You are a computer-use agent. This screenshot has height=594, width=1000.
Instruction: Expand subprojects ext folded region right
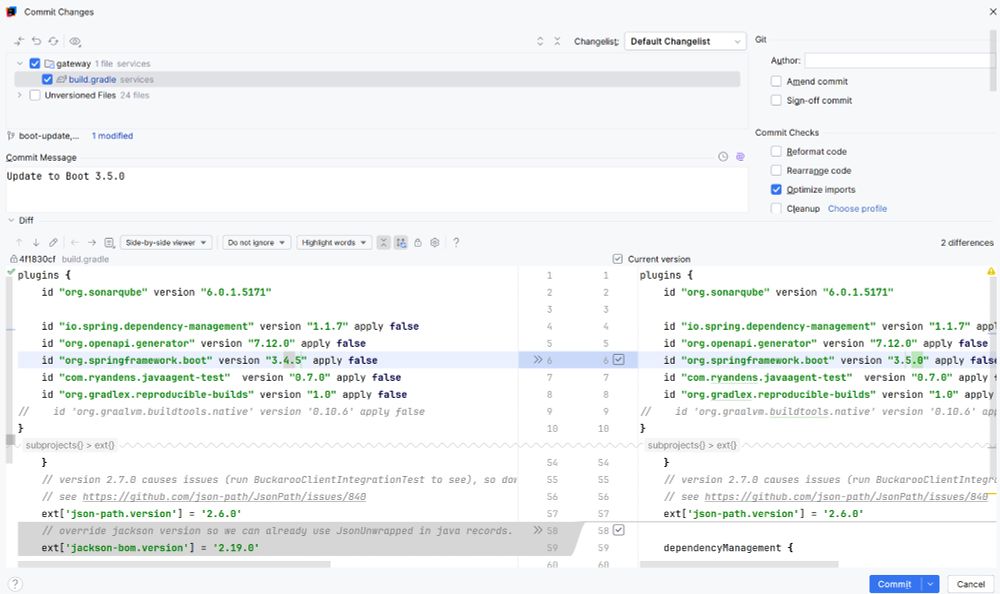point(692,445)
